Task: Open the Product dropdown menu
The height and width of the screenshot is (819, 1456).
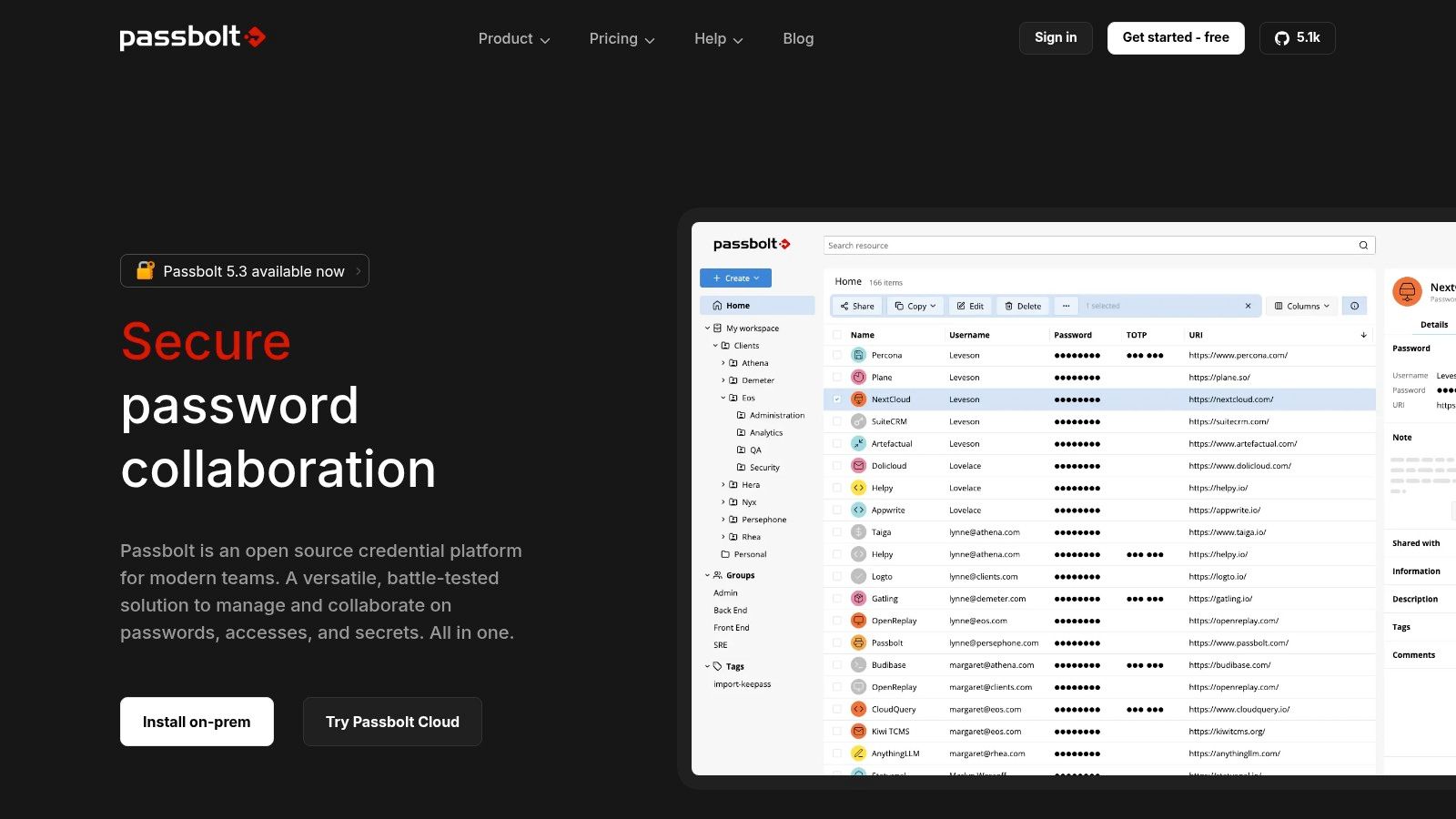Action: (513, 39)
